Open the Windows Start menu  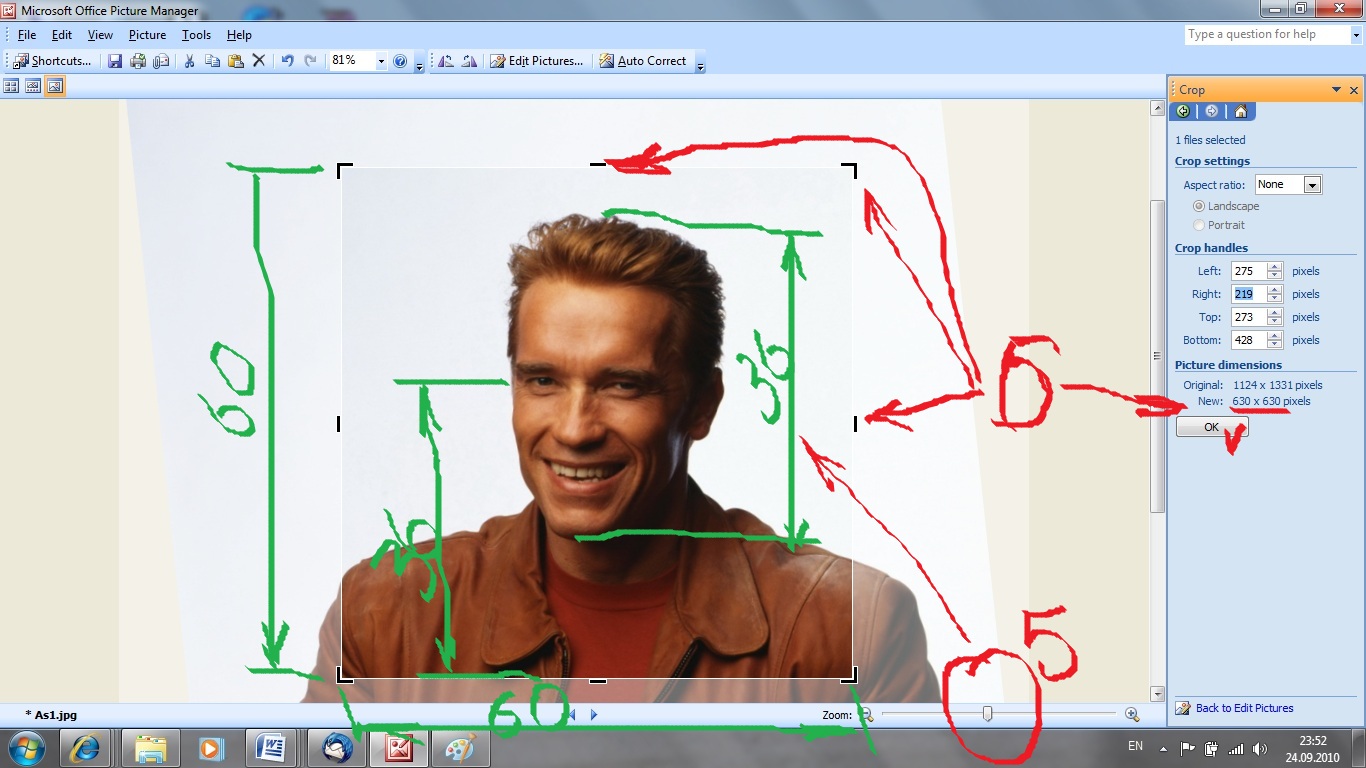(26, 748)
